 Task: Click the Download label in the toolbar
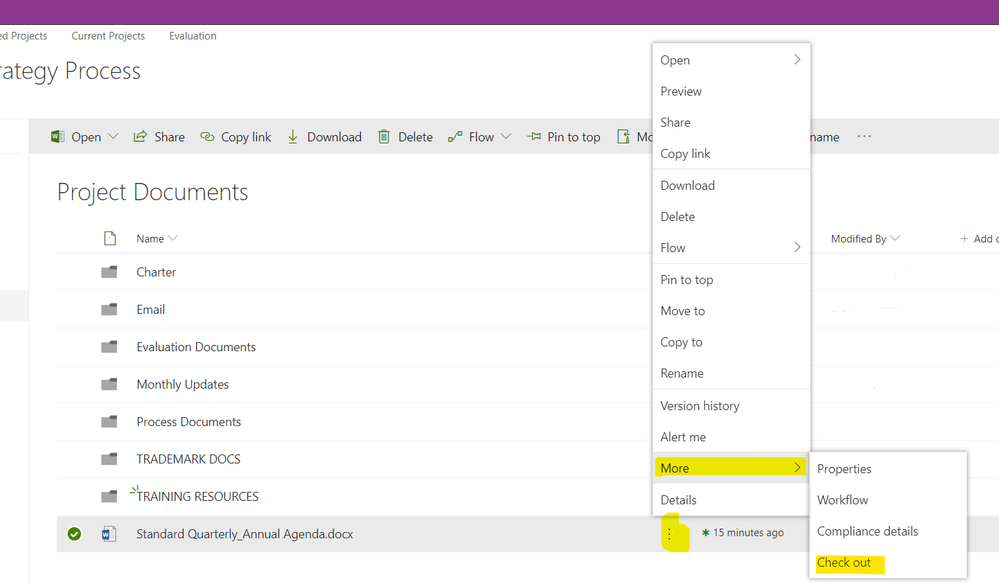pyautogui.click(x=334, y=137)
